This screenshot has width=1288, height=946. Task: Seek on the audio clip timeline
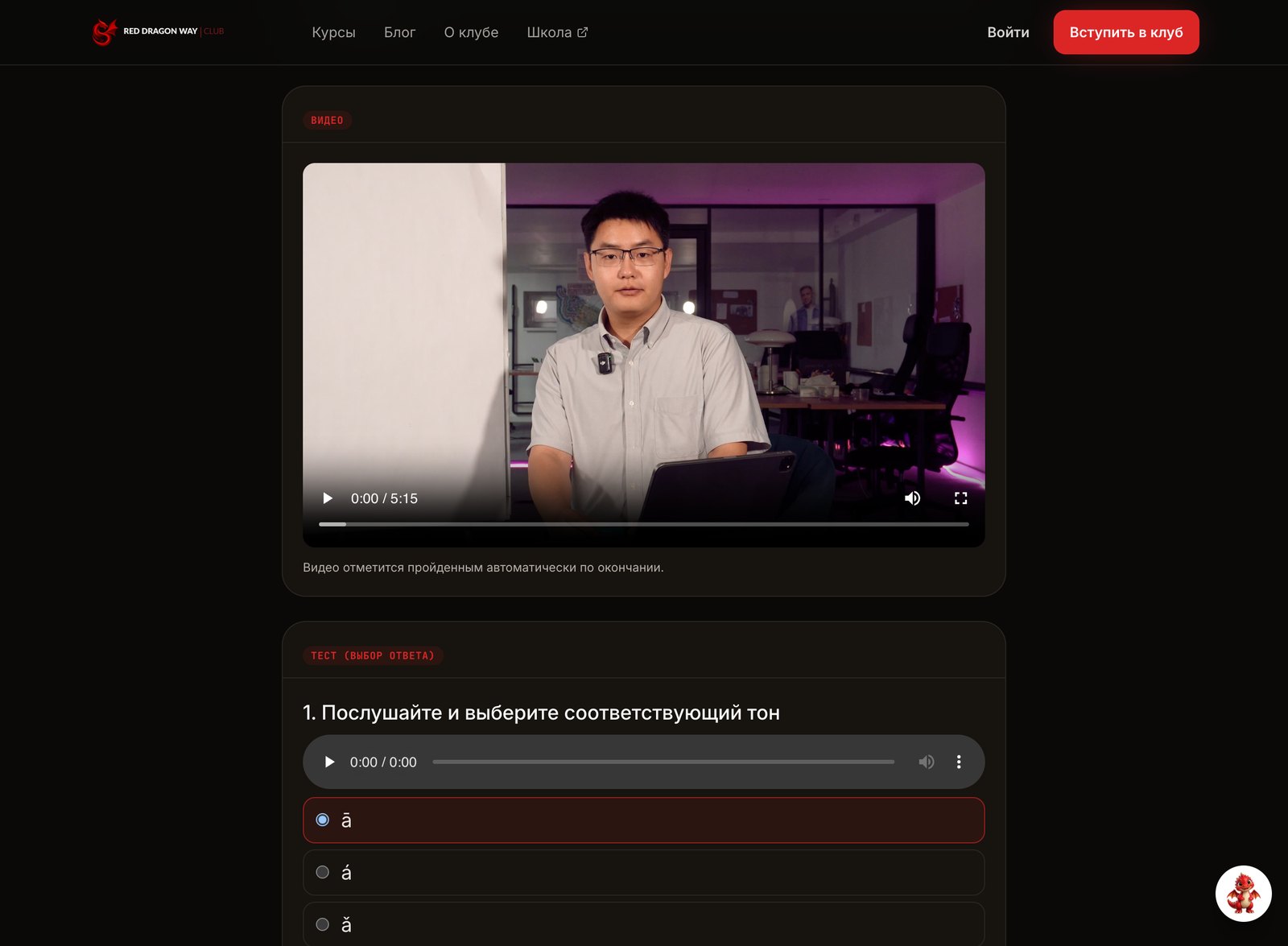click(663, 762)
